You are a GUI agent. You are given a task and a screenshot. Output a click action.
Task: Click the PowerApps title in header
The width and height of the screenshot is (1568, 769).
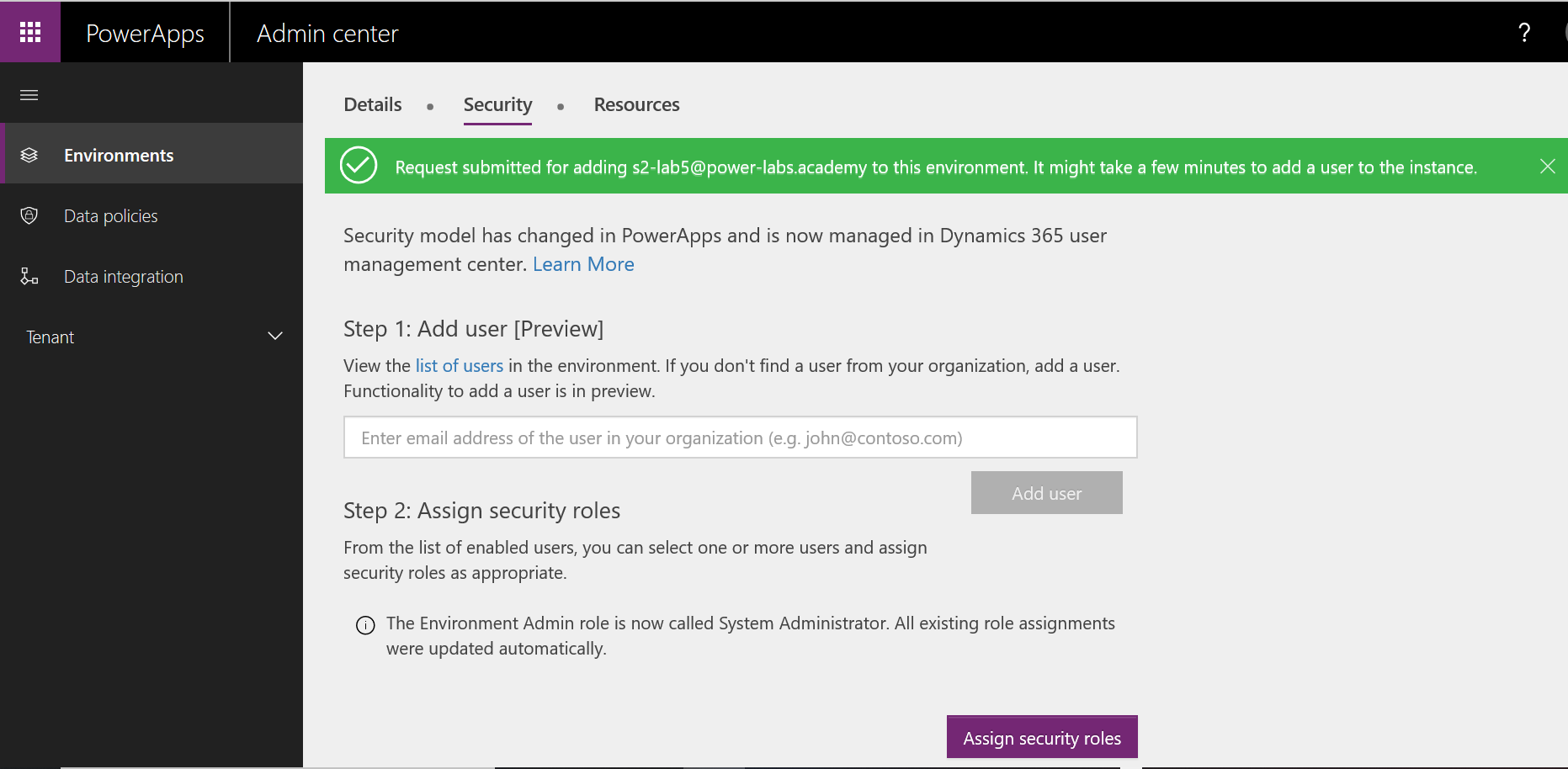click(145, 33)
